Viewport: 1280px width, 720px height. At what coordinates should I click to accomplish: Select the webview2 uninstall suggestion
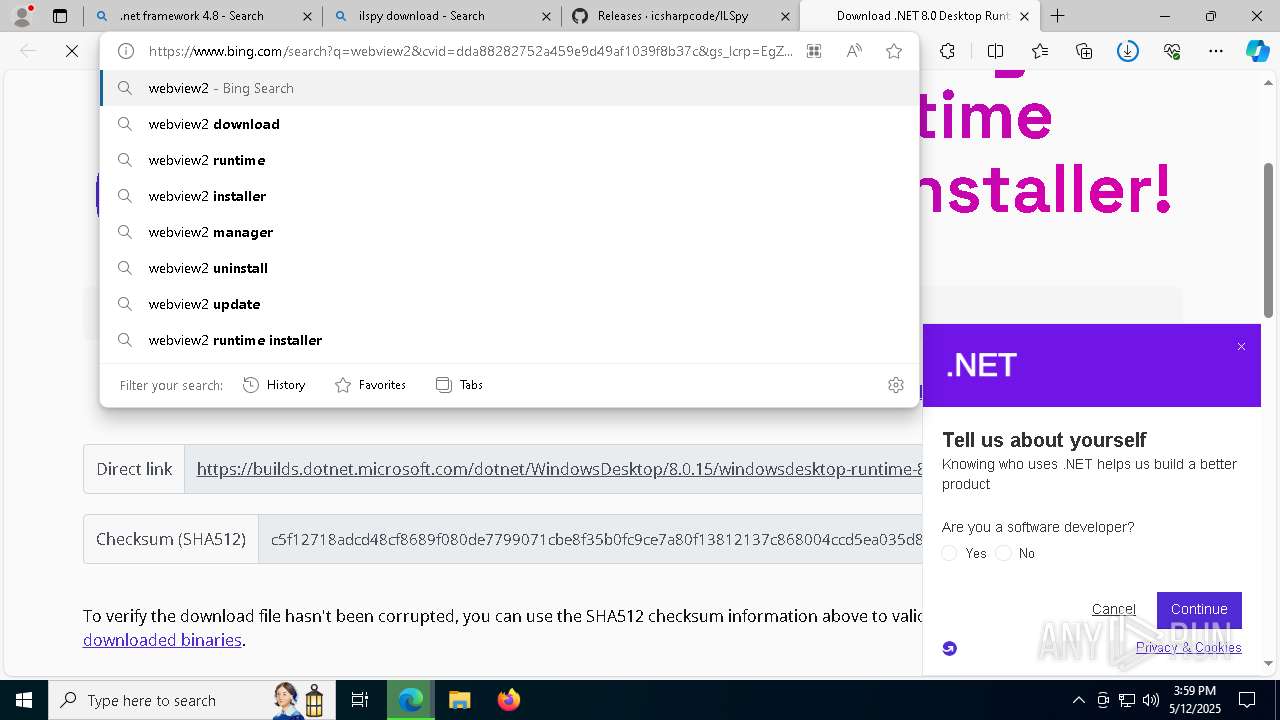509,268
